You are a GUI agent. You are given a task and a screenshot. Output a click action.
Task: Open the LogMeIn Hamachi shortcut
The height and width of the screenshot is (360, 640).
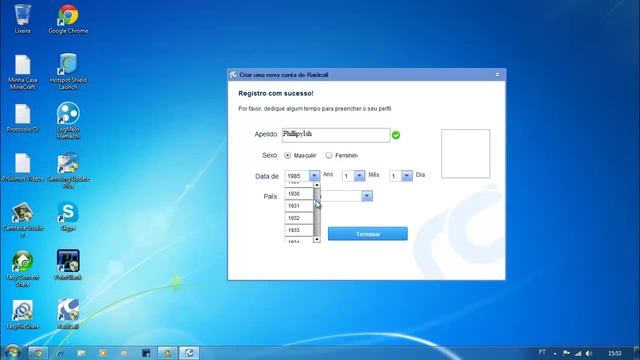[68, 120]
